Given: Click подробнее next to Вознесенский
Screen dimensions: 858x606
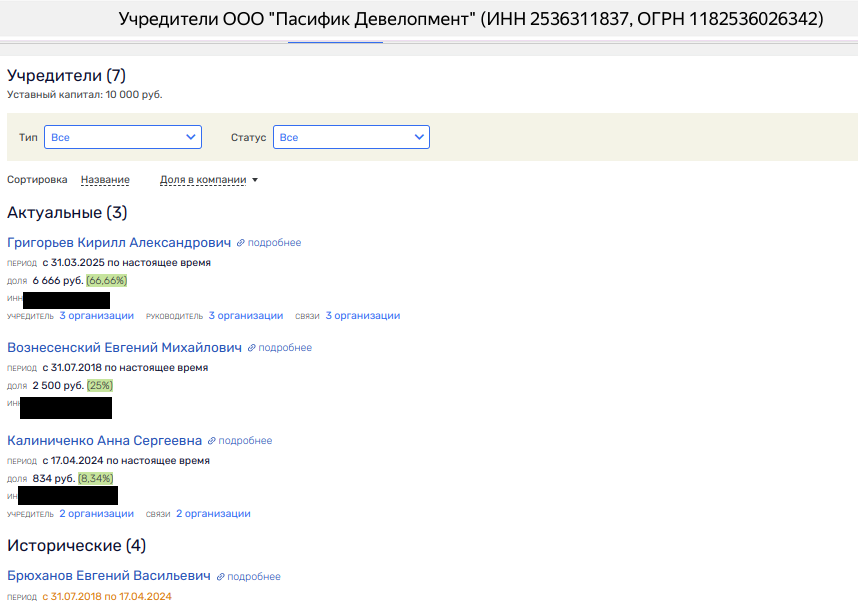Looking at the screenshot, I should pos(285,348).
